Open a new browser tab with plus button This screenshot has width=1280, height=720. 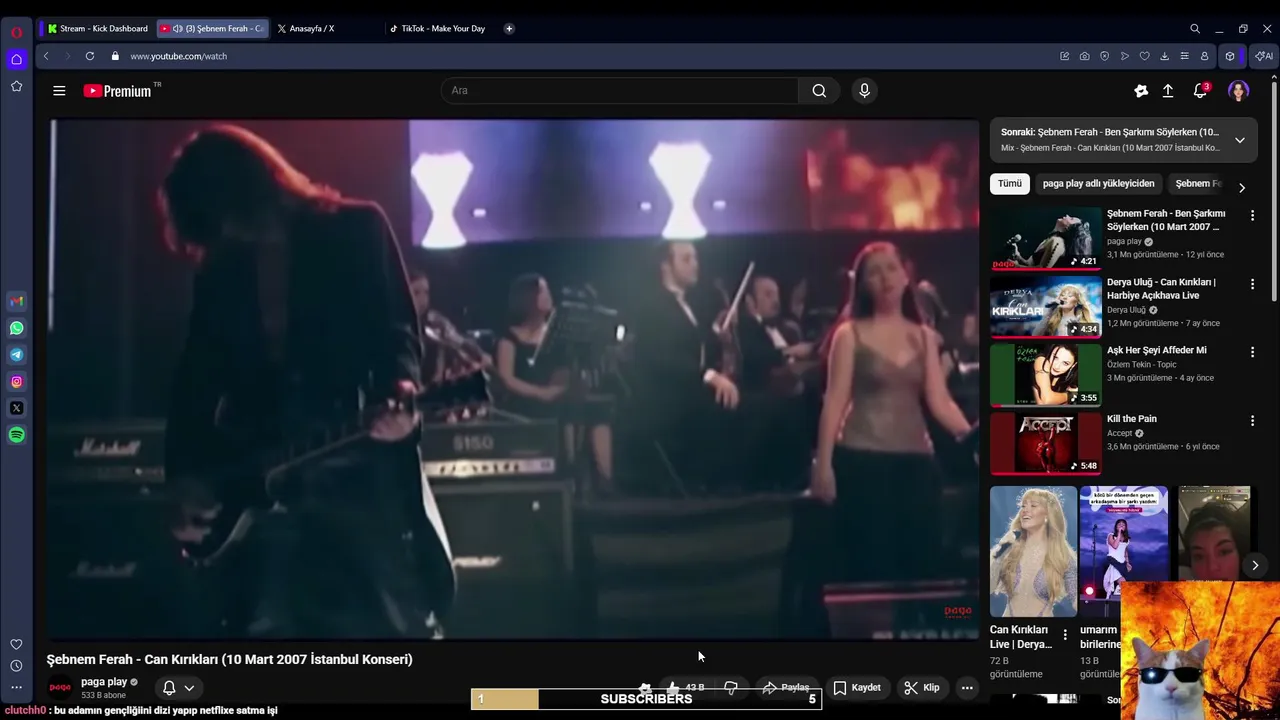point(509,29)
